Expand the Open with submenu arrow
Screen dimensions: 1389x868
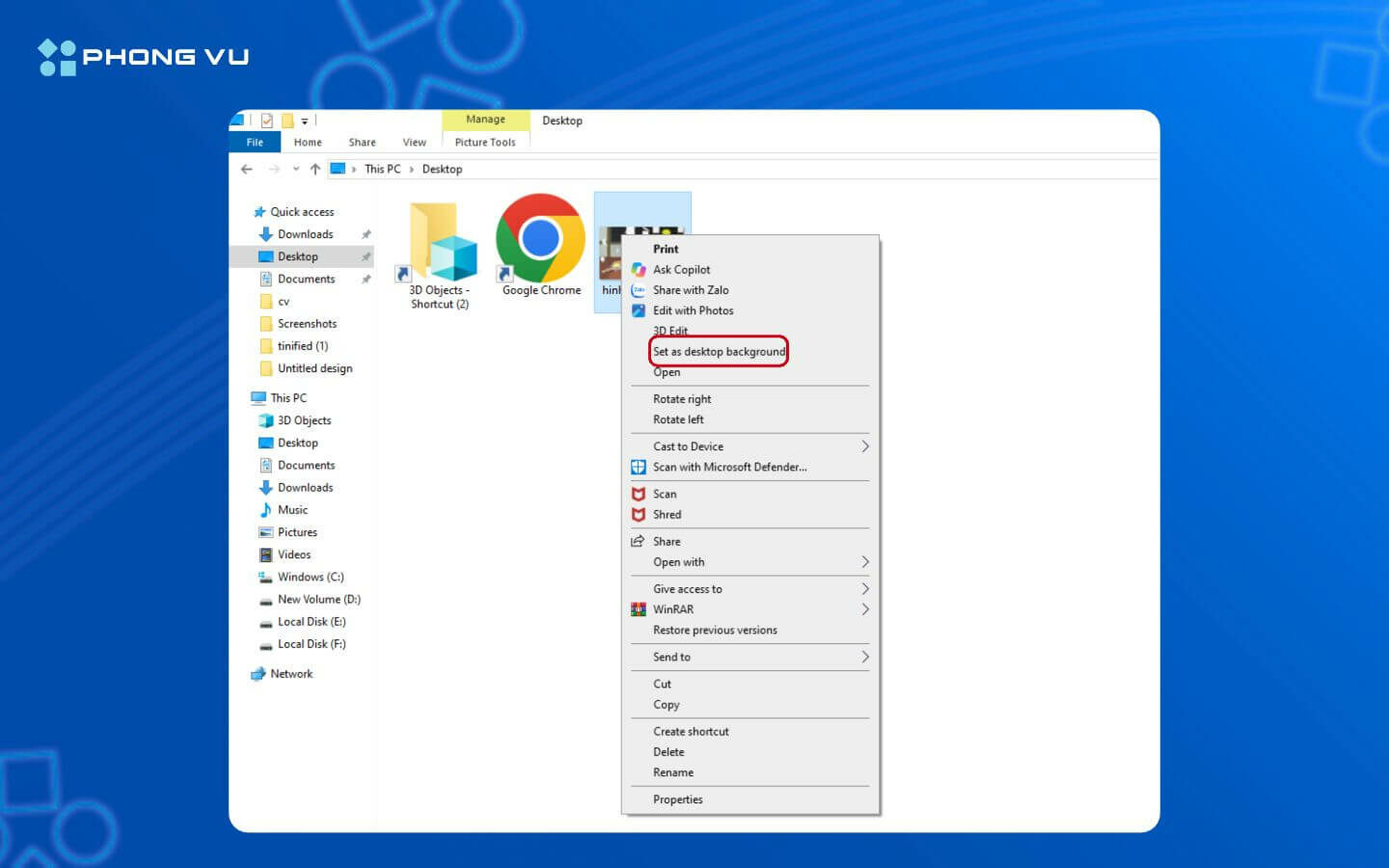(865, 562)
